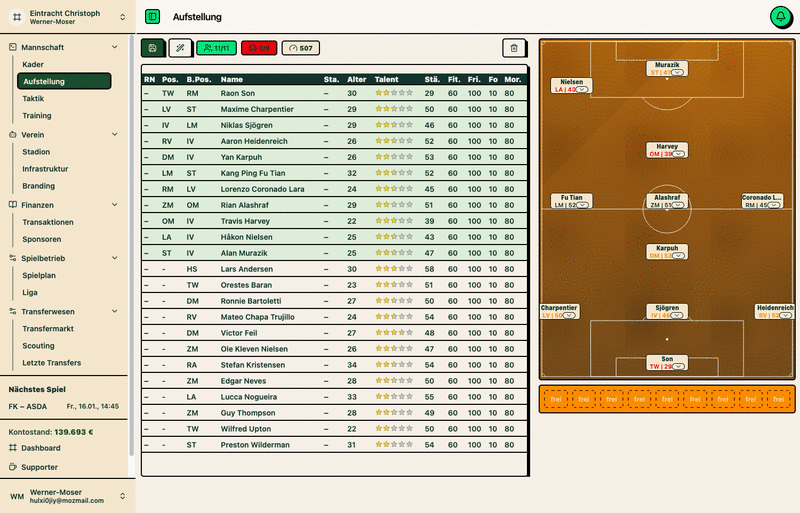The image size is (800, 513).
Task: Select player row Lucca Nogueira
Action: click(x=334, y=397)
